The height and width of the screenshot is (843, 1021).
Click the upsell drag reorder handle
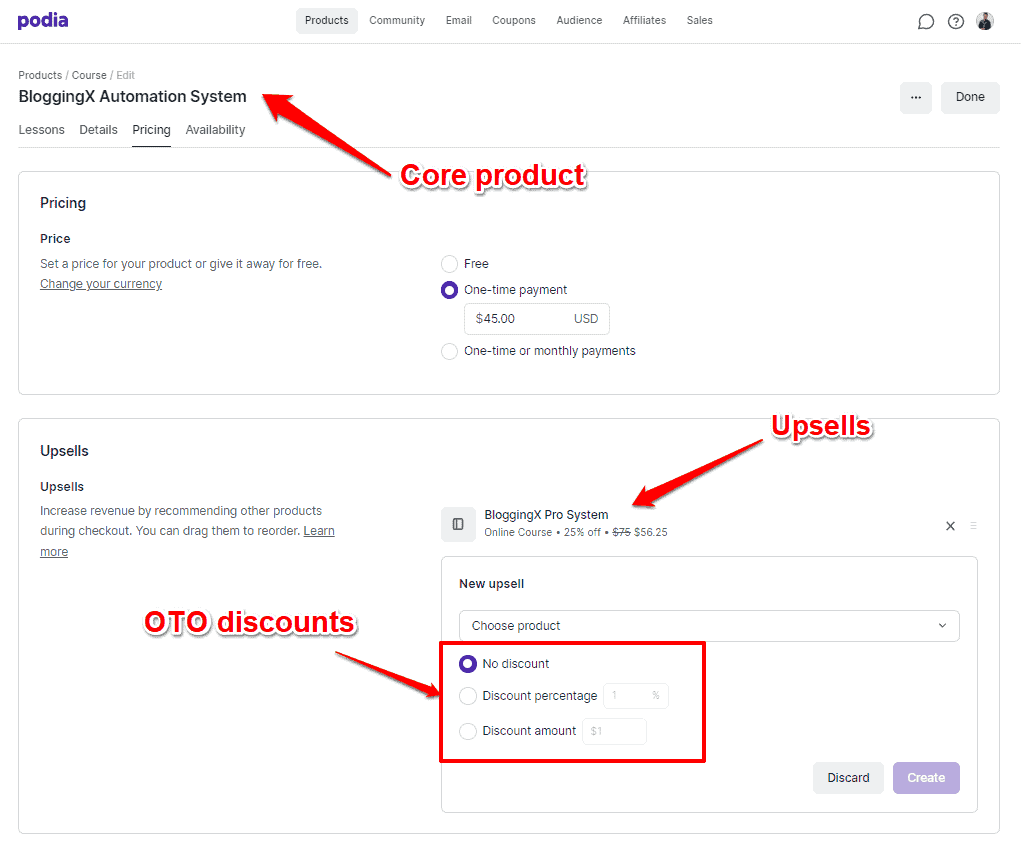[x=973, y=526]
